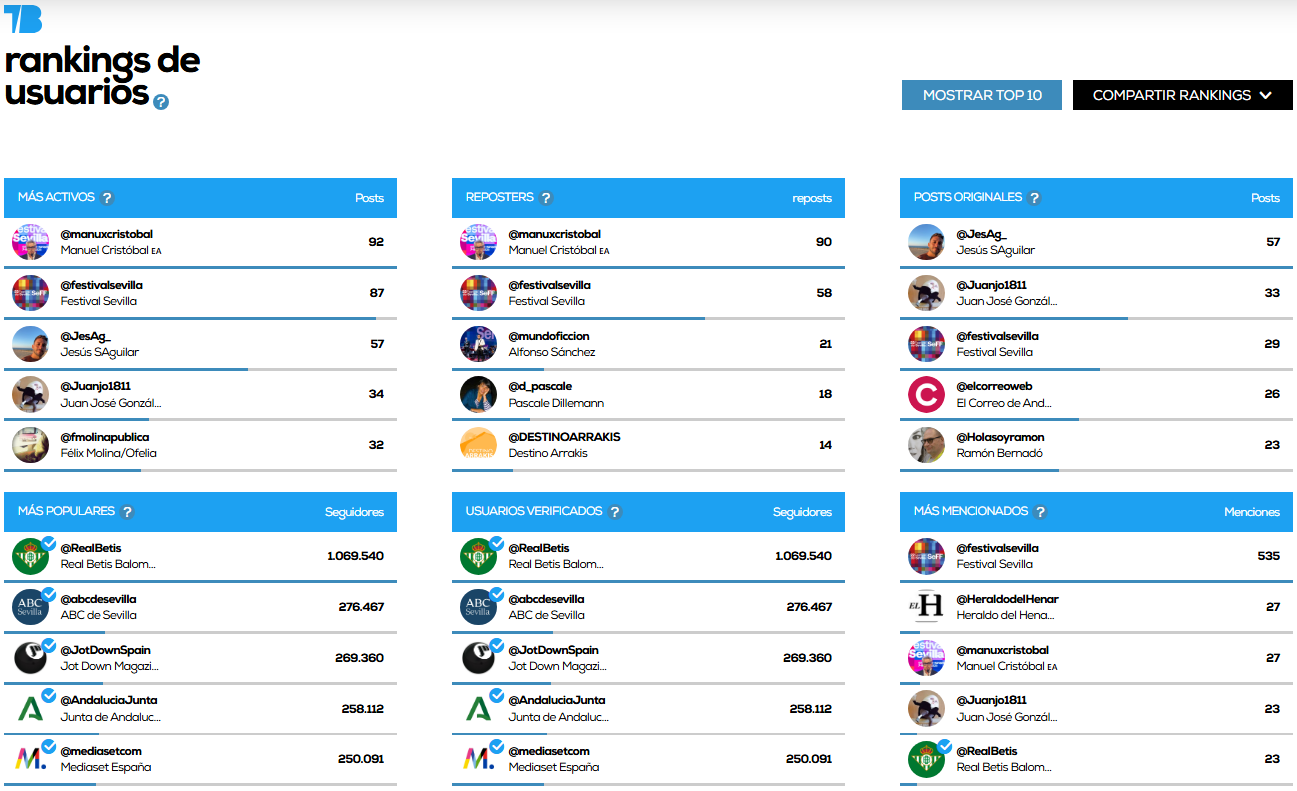
Task: Click the TB logo icon
Action: tap(23, 19)
